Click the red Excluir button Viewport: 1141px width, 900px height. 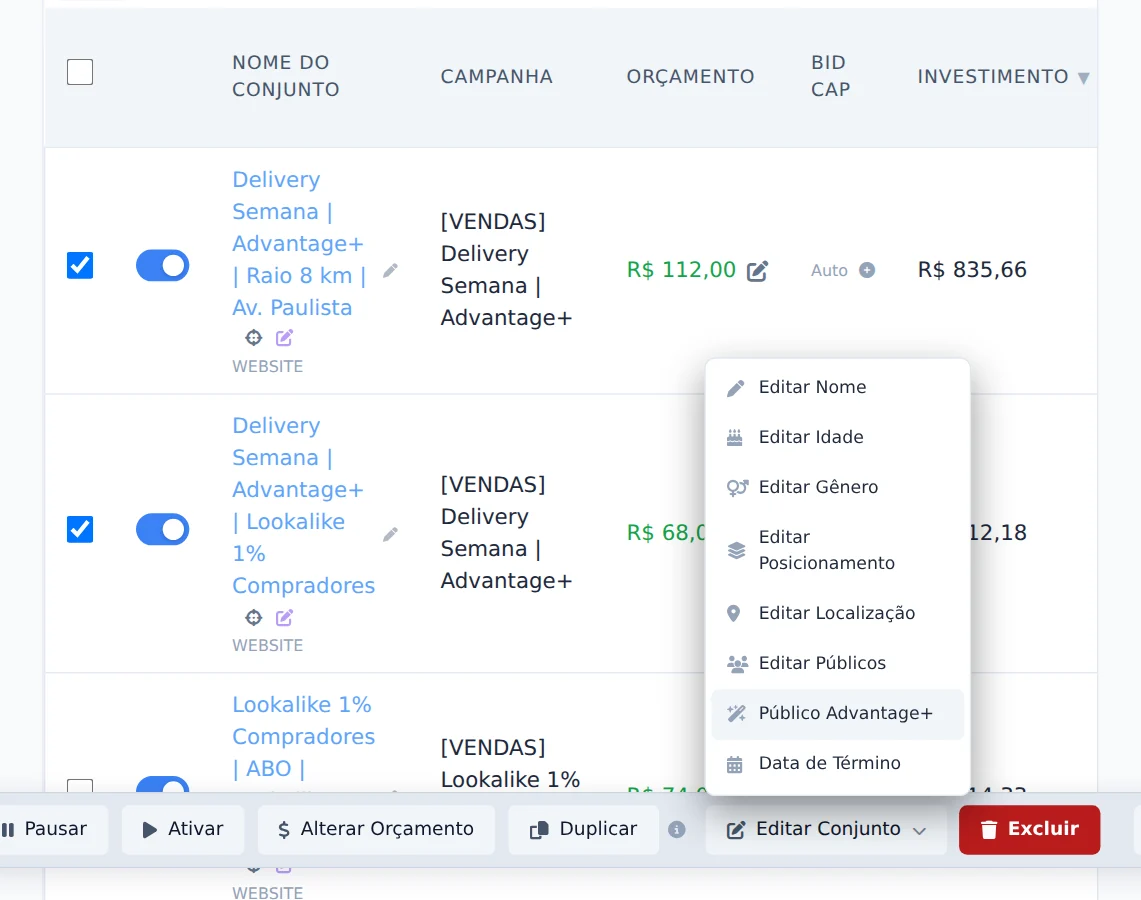(1029, 829)
